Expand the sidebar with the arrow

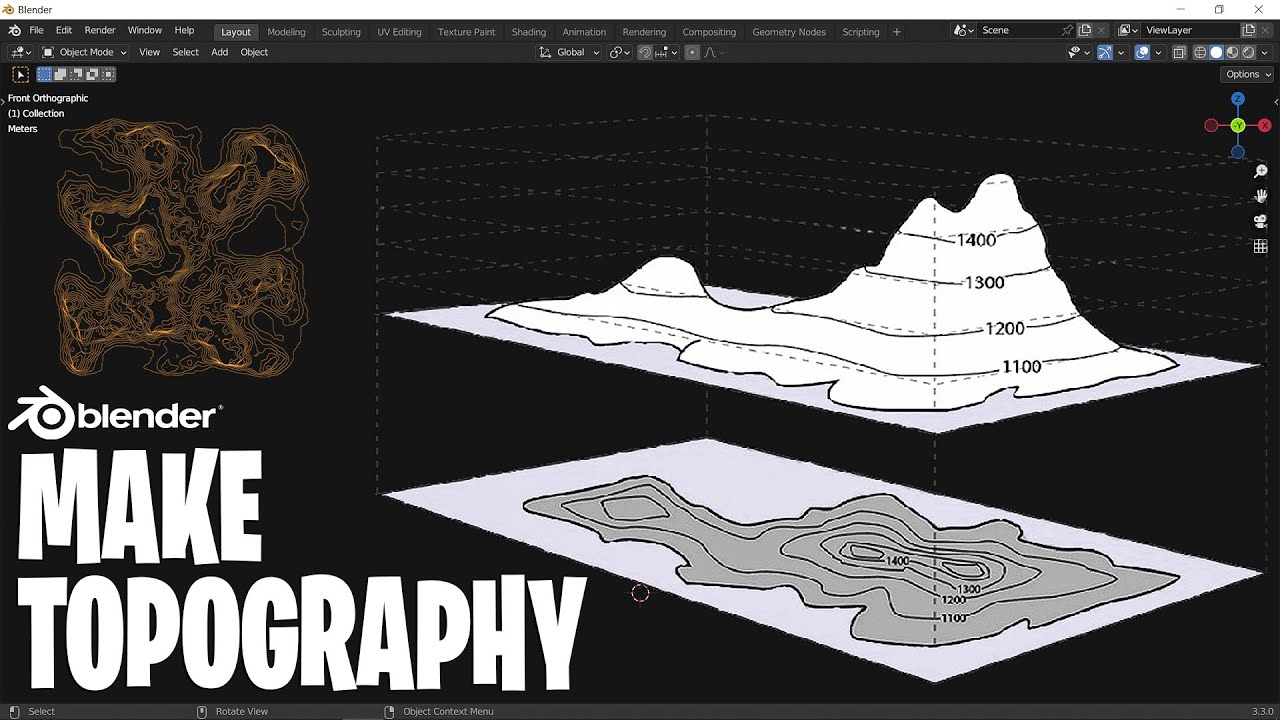[x=1275, y=102]
